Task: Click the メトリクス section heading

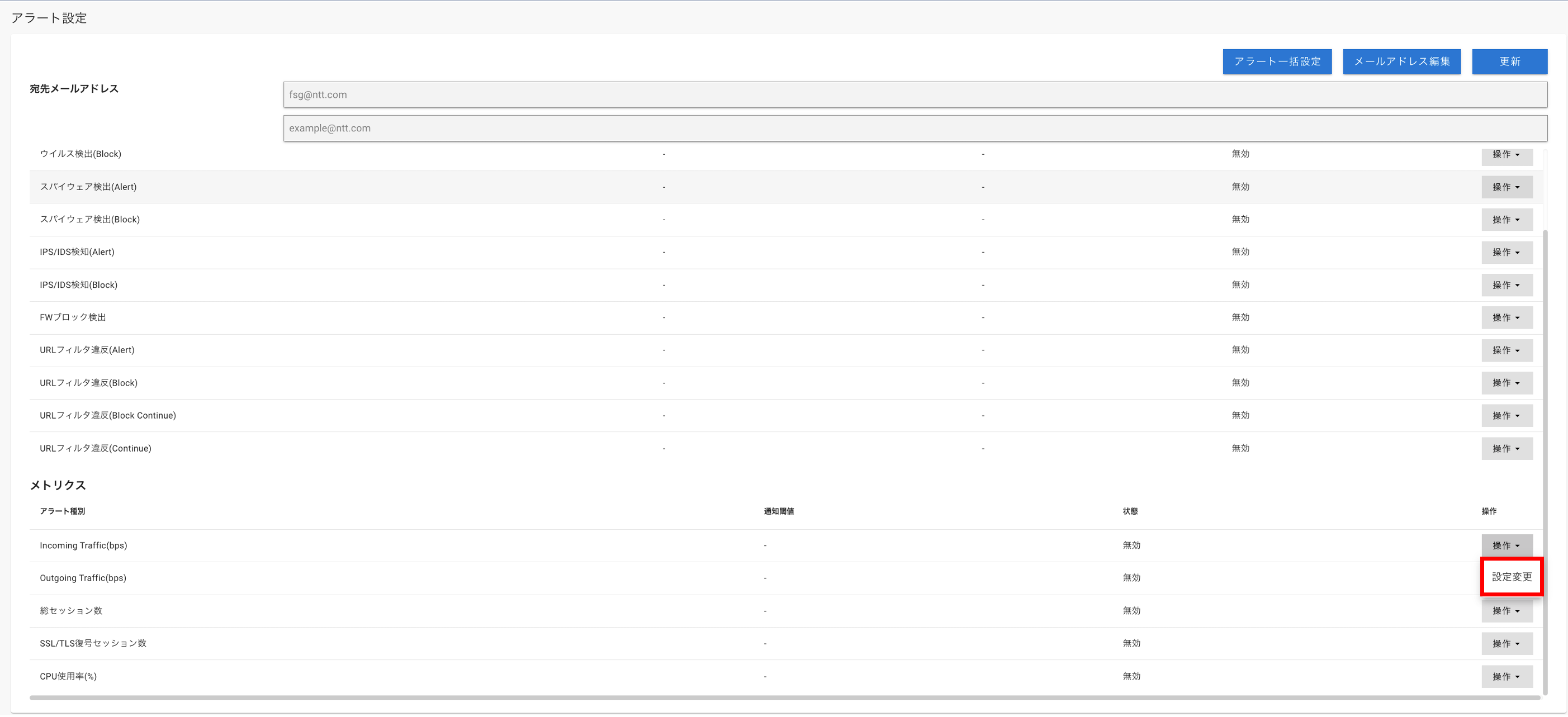Action: click(x=58, y=485)
